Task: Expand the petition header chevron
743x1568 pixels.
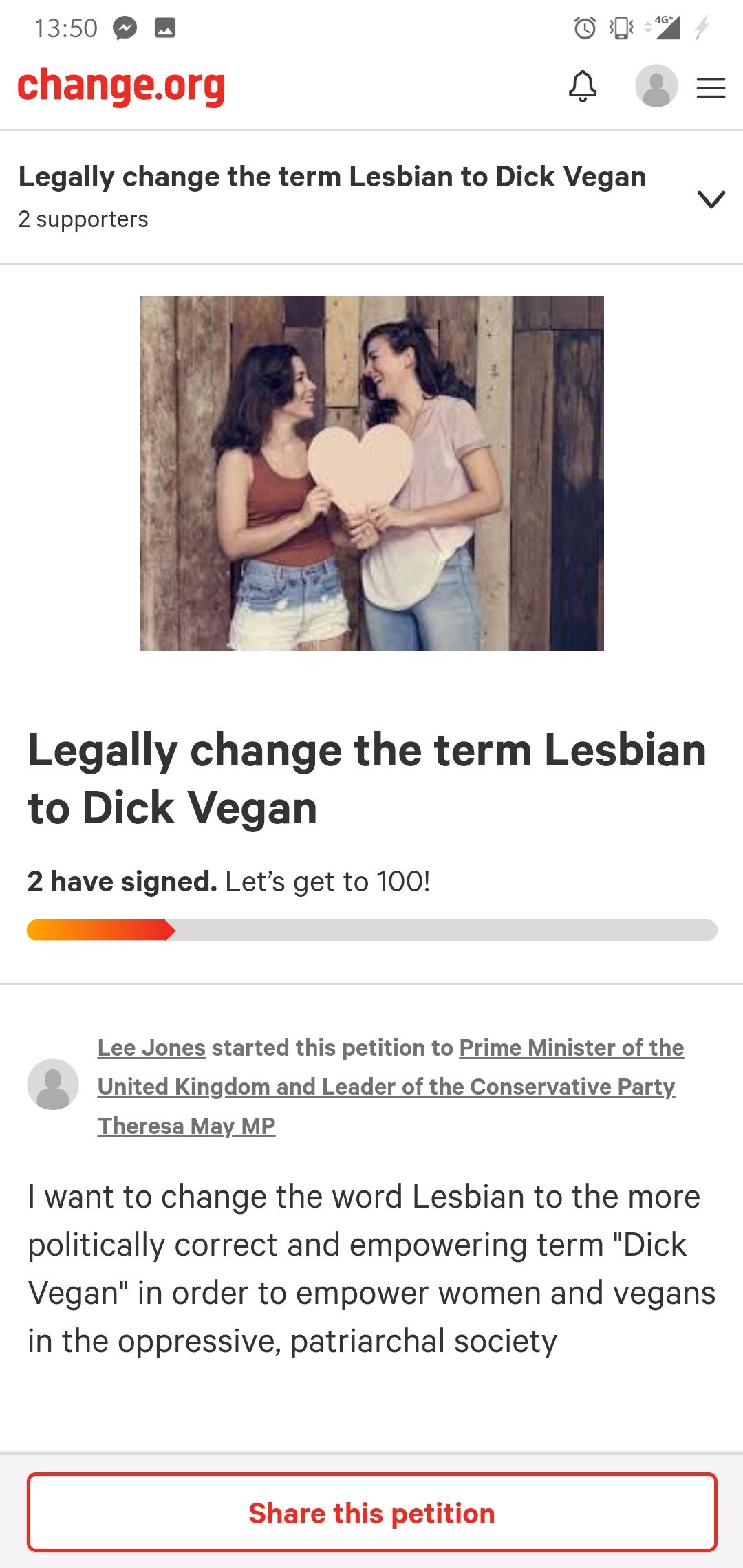Action: click(711, 199)
